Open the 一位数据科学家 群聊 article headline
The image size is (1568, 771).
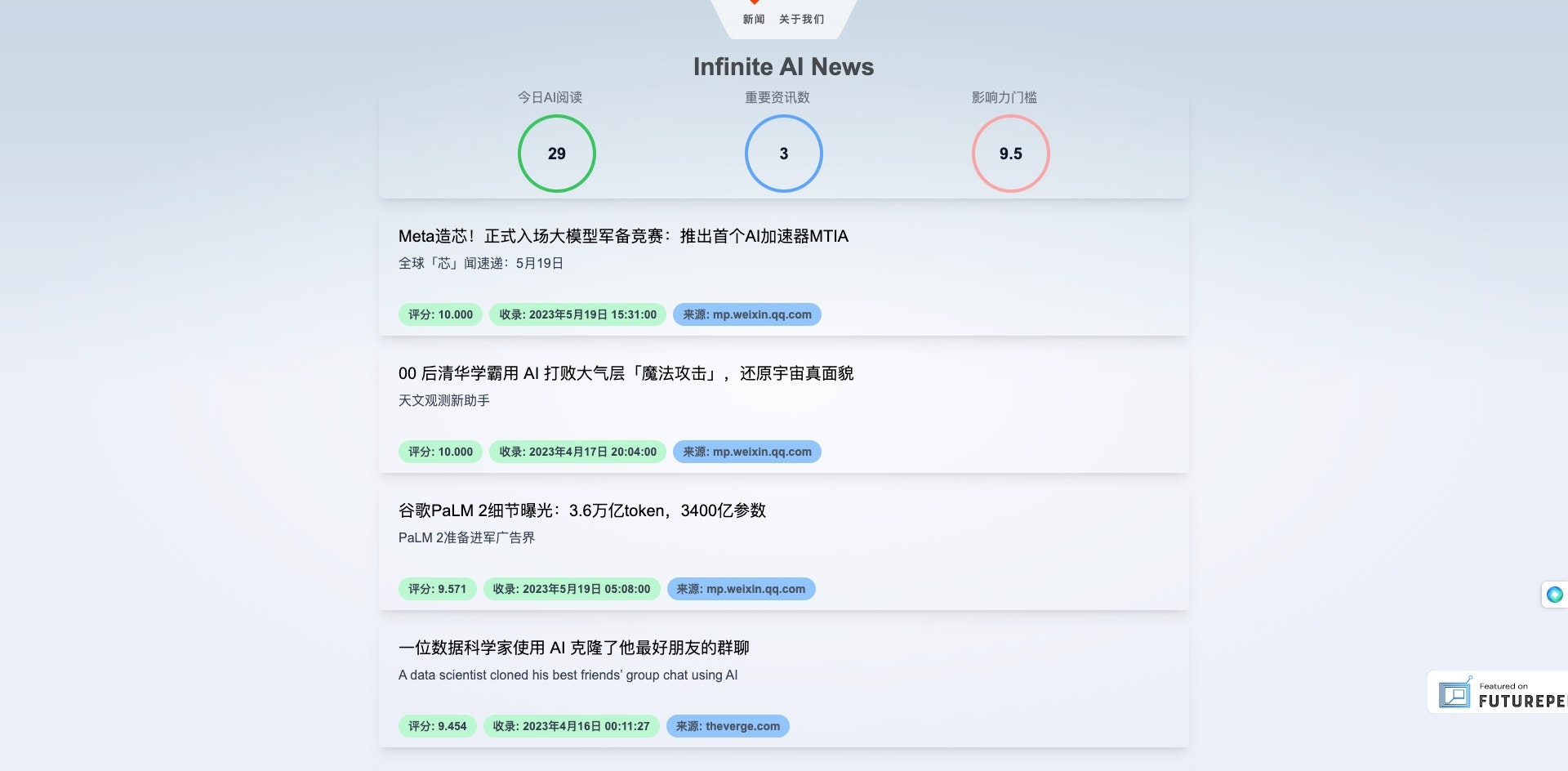[573, 648]
